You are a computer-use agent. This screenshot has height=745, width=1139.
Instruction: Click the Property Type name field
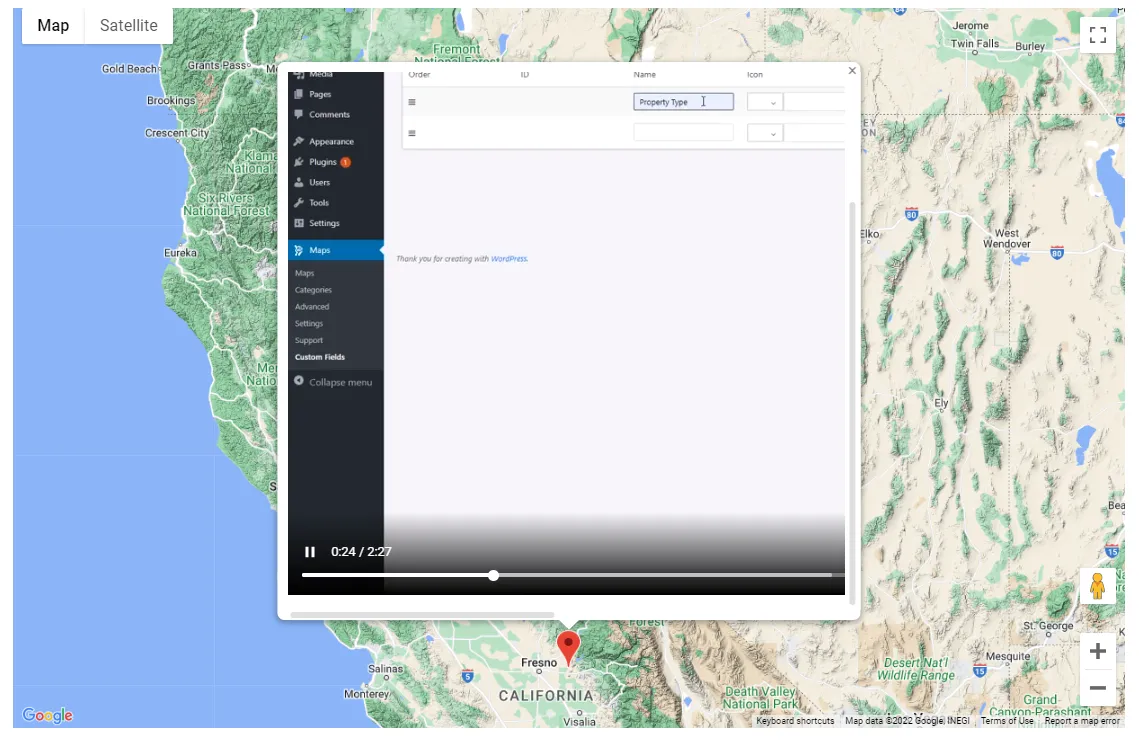point(684,102)
